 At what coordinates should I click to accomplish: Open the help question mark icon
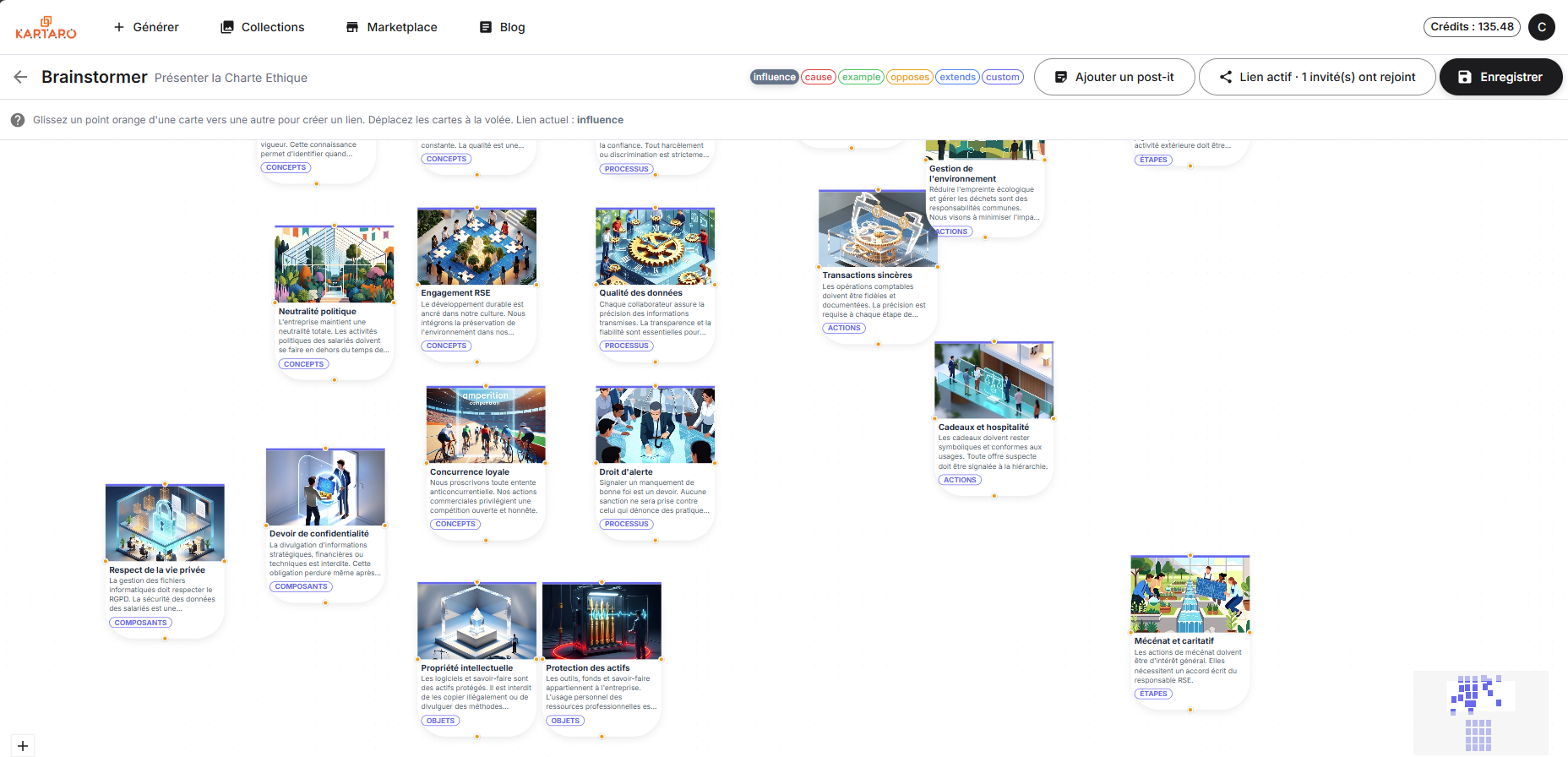click(17, 120)
